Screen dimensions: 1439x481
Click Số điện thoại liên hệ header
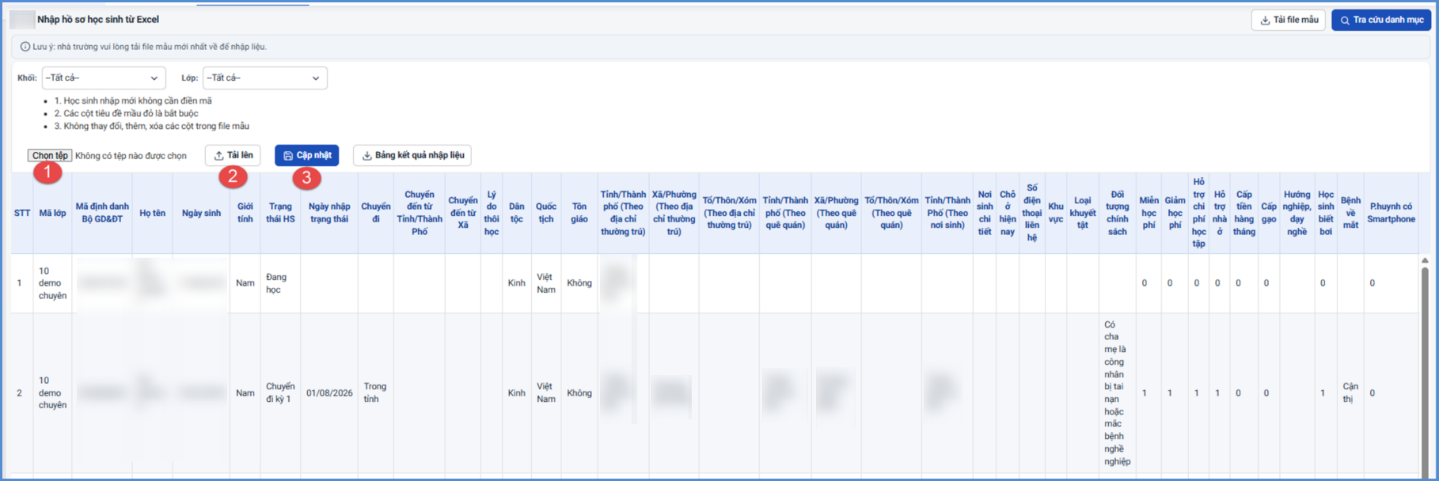tap(1032, 213)
